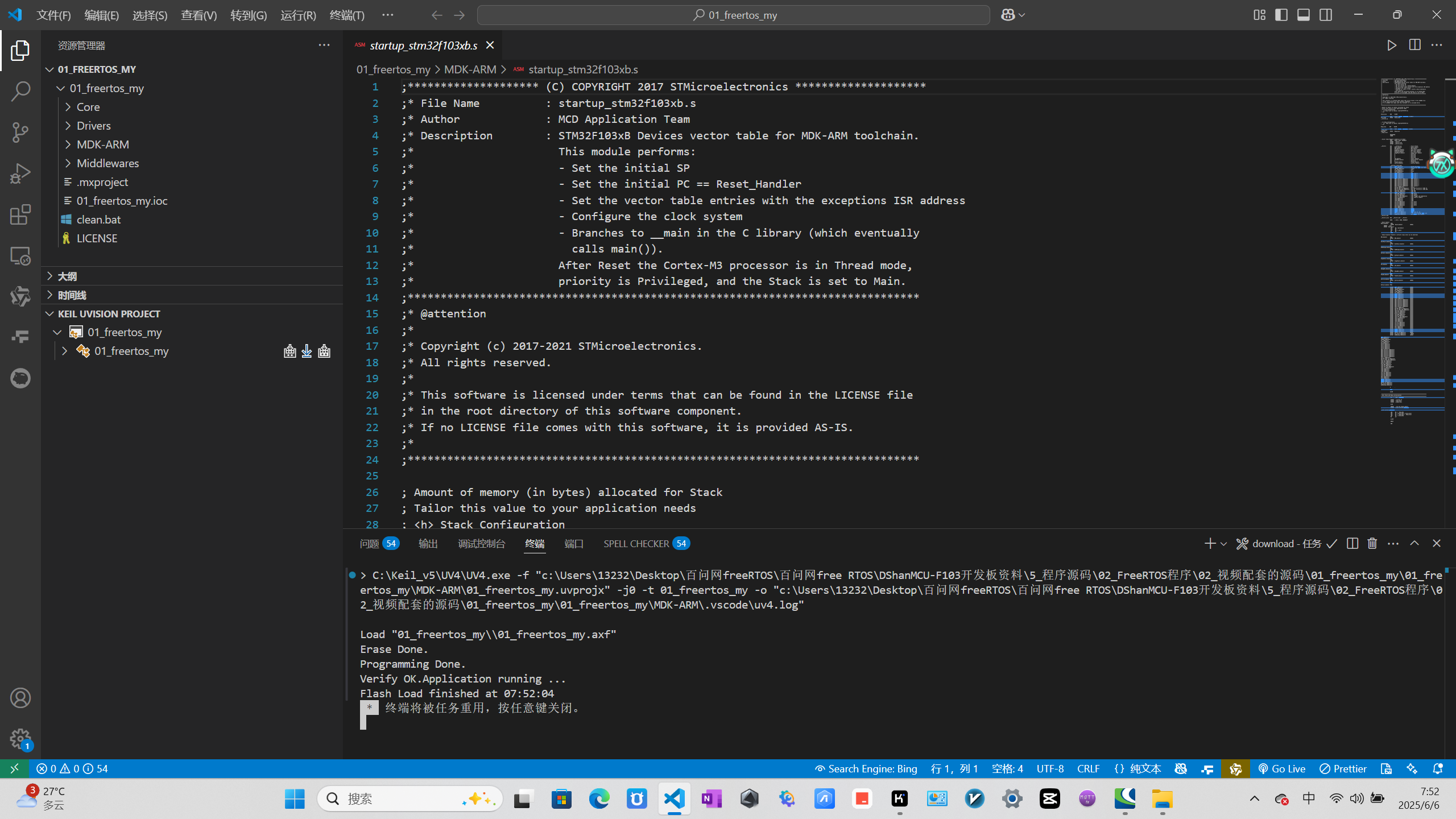Open the Extensions view
Viewport: 1456px width, 819px height.
click(x=20, y=215)
